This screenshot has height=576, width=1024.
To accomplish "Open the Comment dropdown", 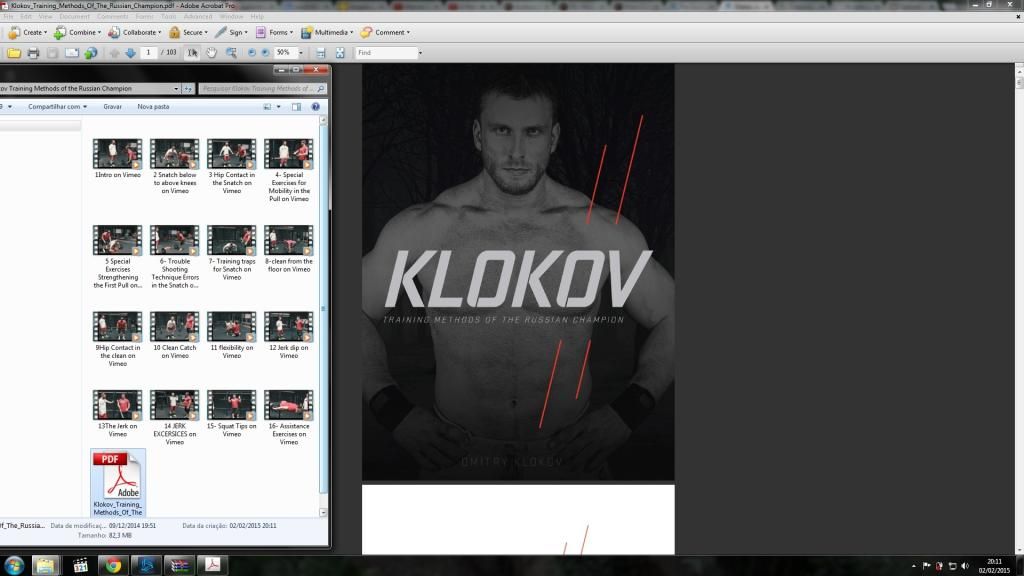I will [x=385, y=32].
